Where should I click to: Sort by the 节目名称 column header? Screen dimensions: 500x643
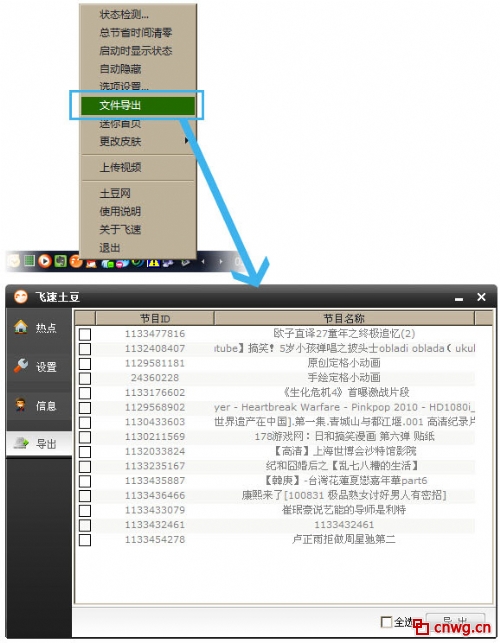pyautogui.click(x=344, y=318)
